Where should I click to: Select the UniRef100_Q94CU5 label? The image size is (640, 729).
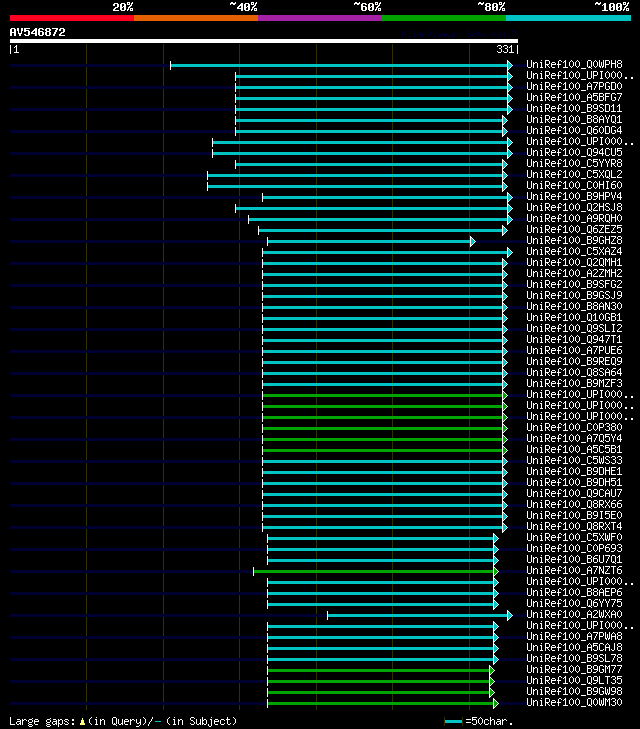574,152
